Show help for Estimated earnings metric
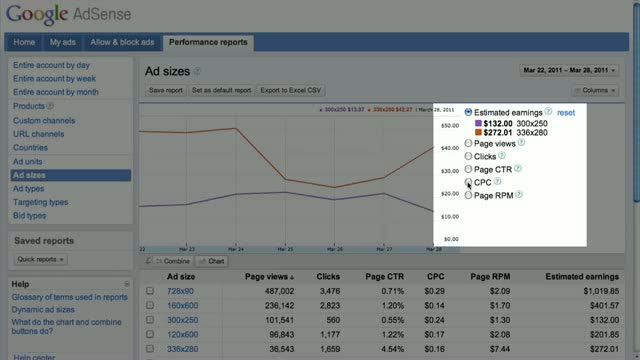This screenshot has width=640, height=360. [548, 111]
